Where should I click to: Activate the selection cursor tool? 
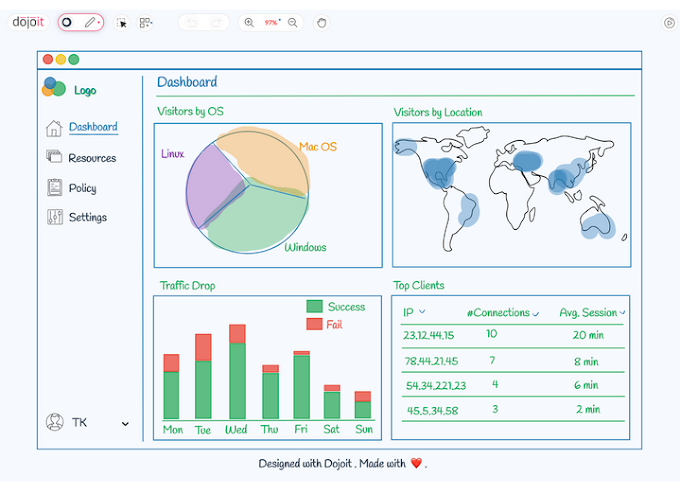[122, 23]
